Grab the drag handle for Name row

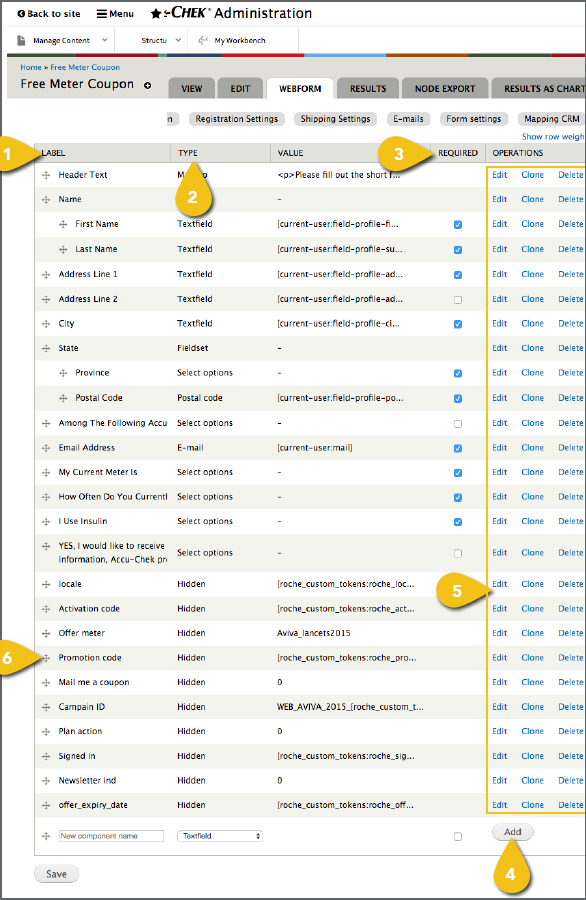pos(46,200)
